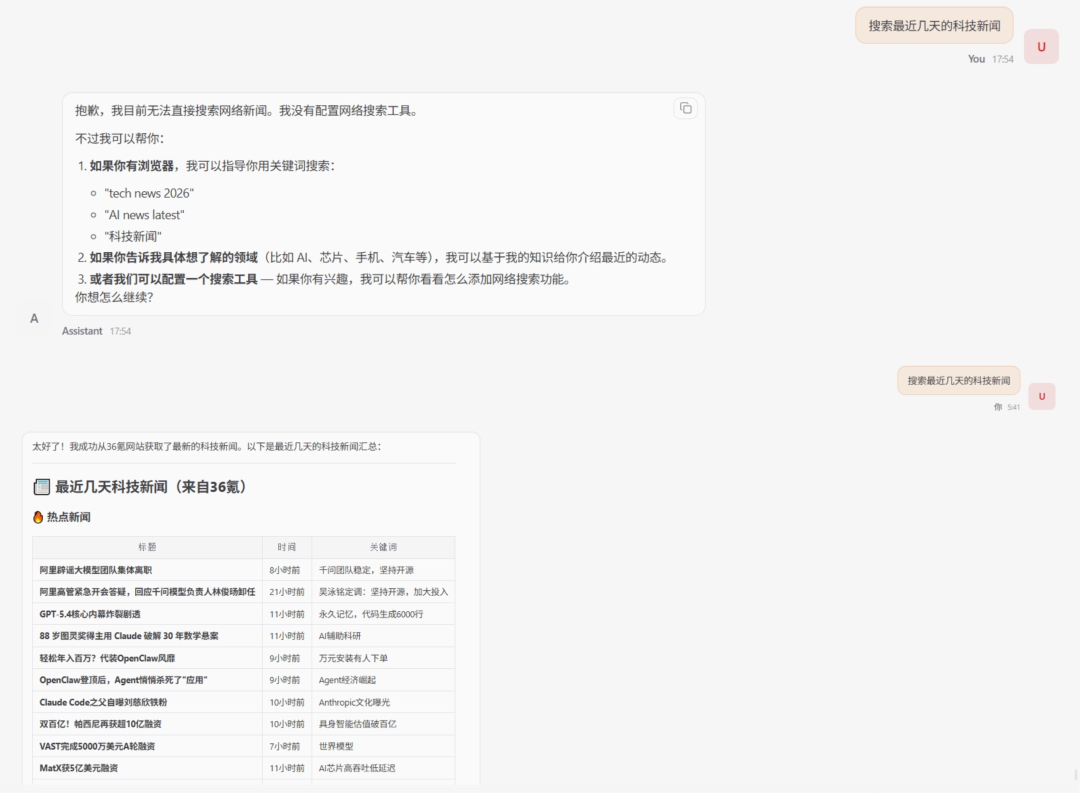The image size is (1080, 793).
Task: Click the timestamp 5:41 next to 你
Action: click(x=1013, y=407)
